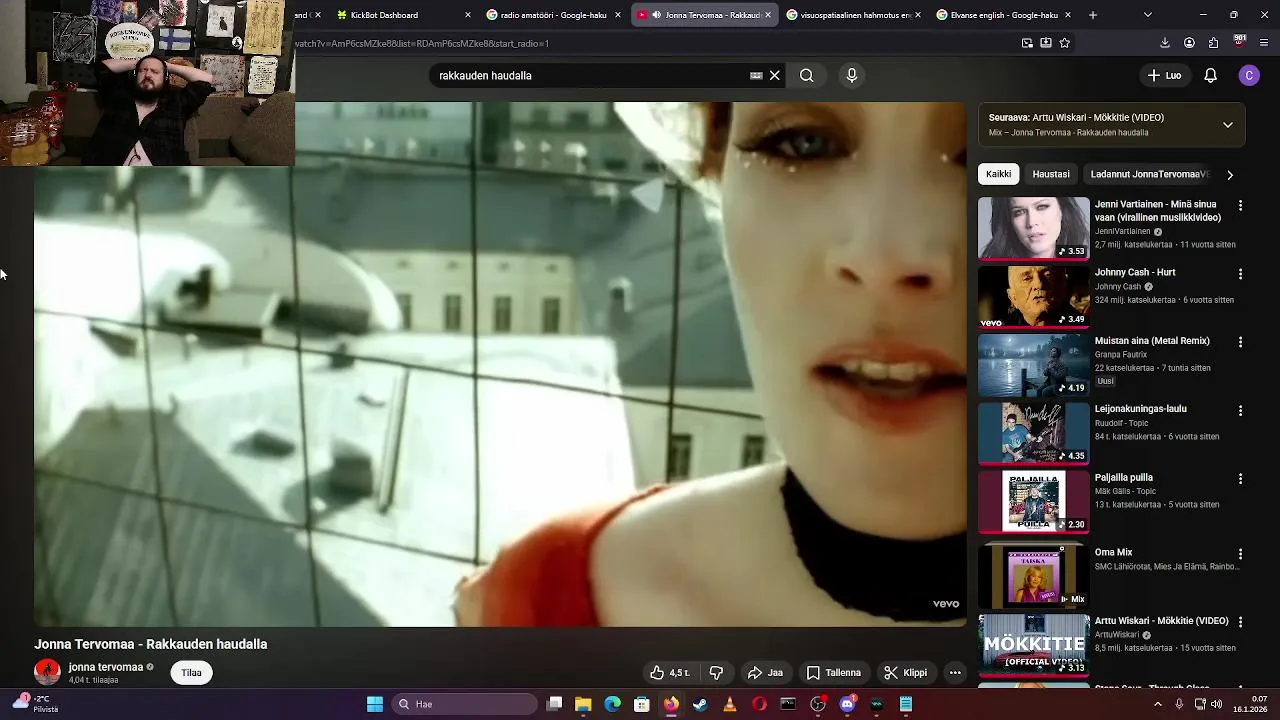Open the Firefox hamburger application menu
This screenshot has height=720, width=1280.
pos(1265,43)
